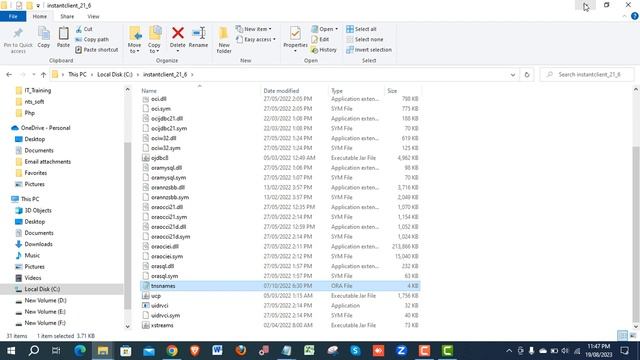Open Microsoft Word from taskbar
The width and height of the screenshot is (640, 360).
(218, 351)
